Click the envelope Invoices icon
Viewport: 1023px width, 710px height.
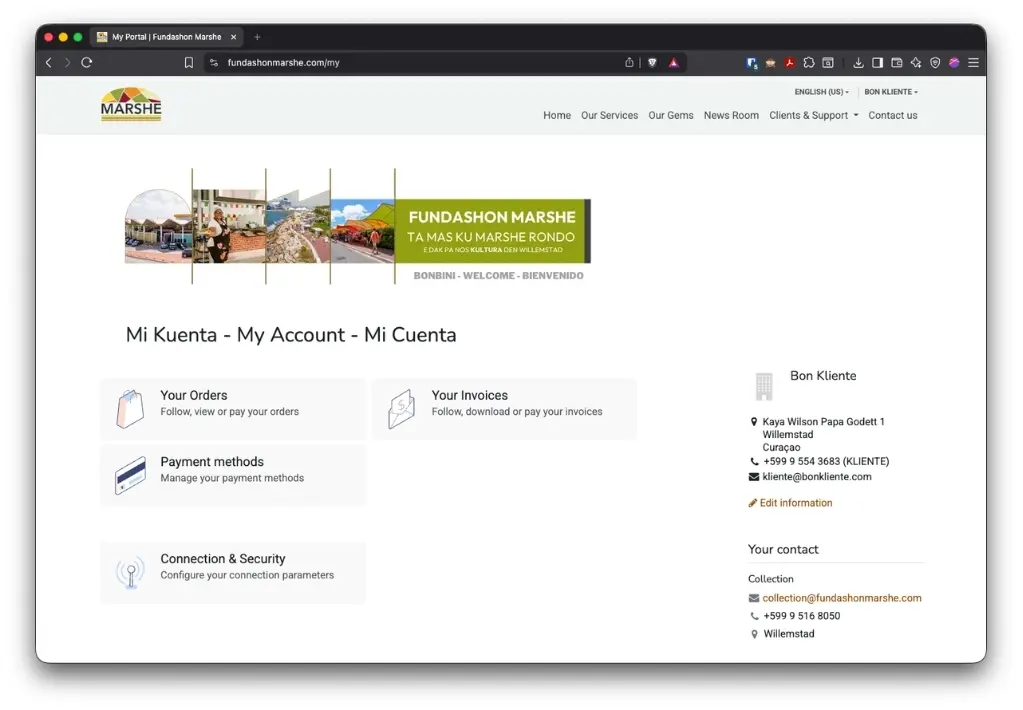[401, 409]
